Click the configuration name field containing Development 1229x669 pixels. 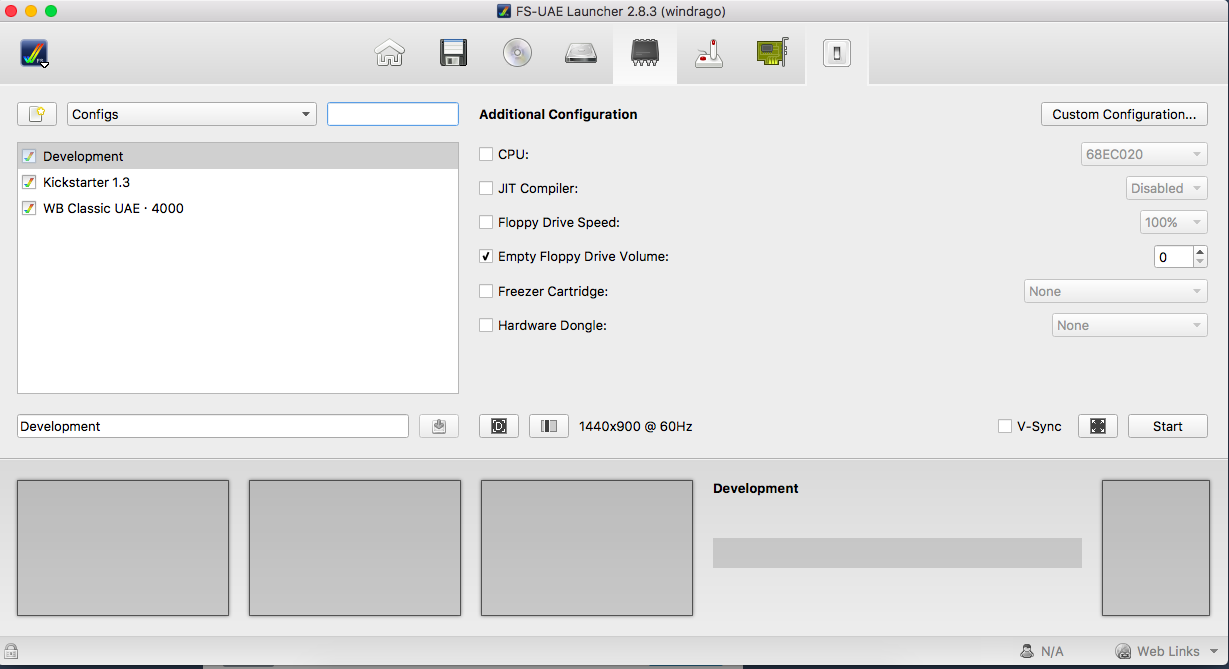point(213,426)
